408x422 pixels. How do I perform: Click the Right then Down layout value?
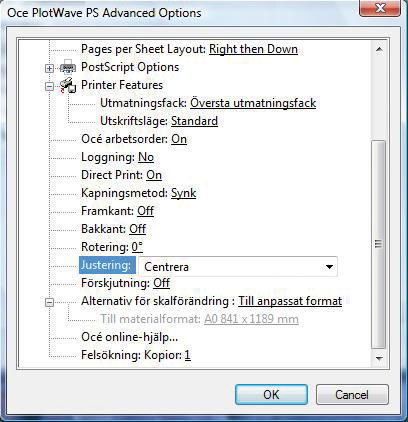tap(253, 49)
